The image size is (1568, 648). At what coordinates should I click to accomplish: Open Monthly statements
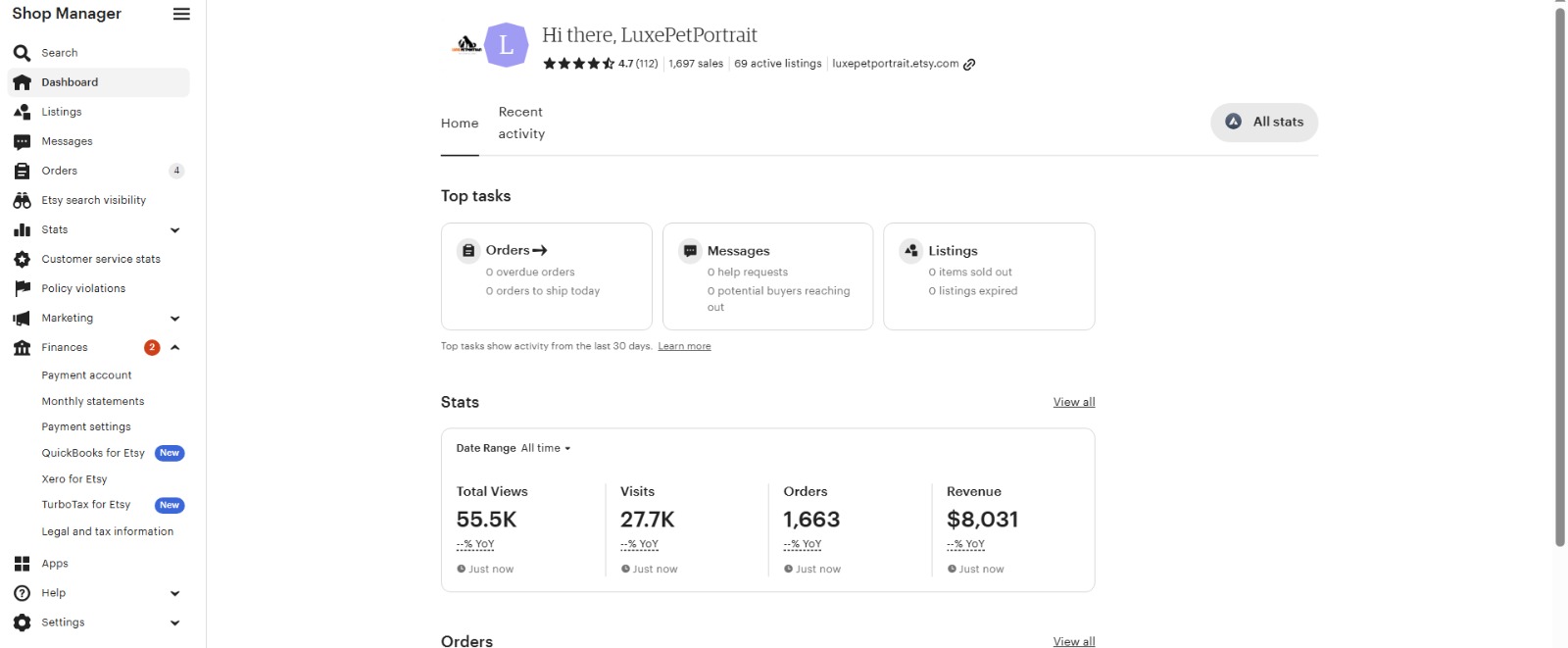pyautogui.click(x=93, y=401)
